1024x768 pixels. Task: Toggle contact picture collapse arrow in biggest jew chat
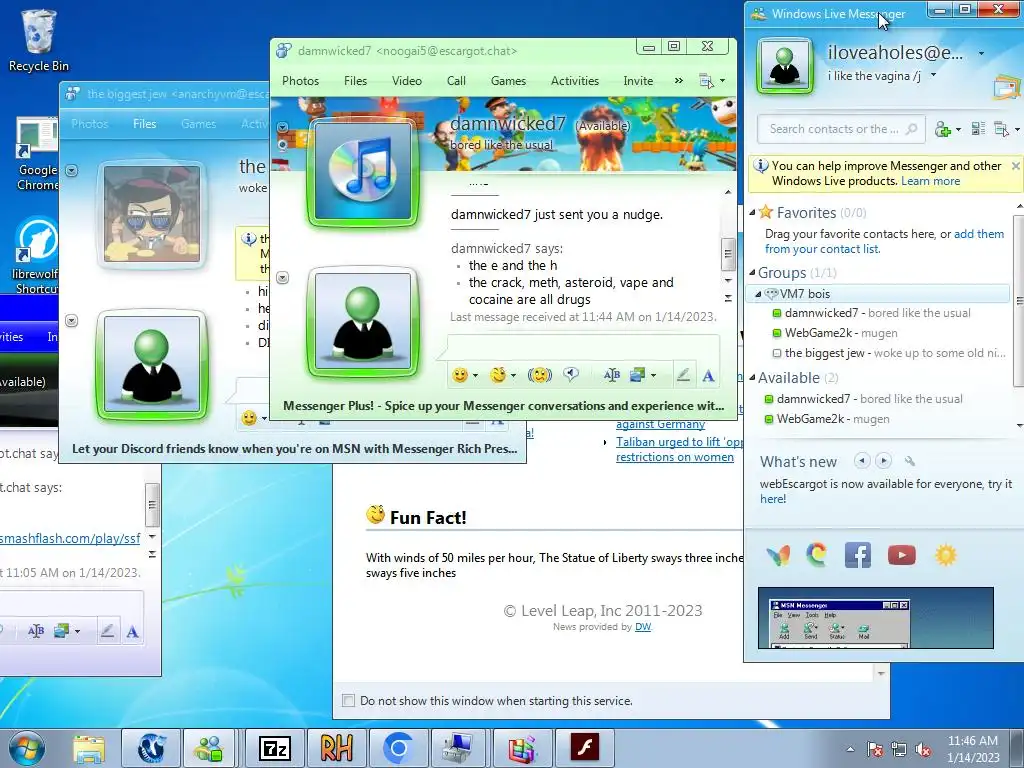[71, 170]
